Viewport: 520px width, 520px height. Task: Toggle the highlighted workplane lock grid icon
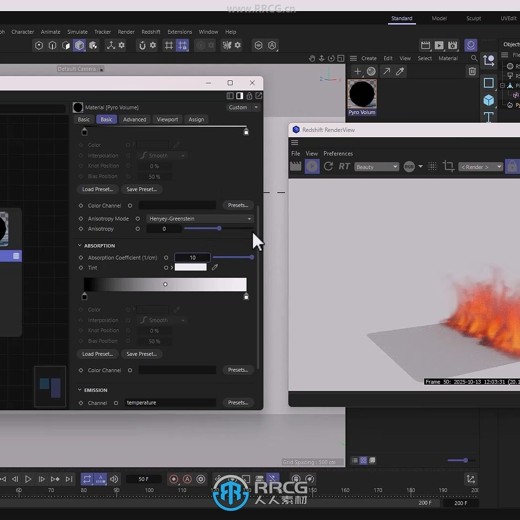tap(182, 45)
